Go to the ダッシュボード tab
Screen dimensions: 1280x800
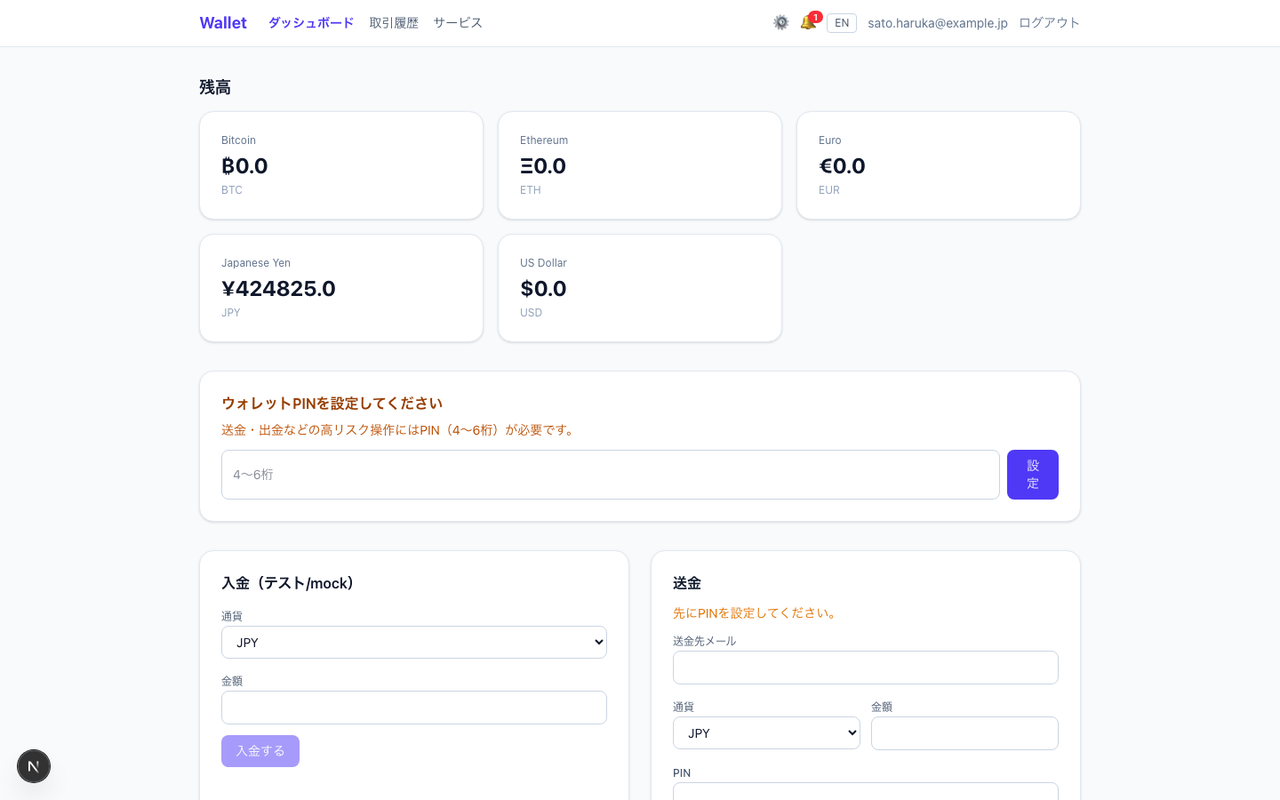tap(311, 22)
